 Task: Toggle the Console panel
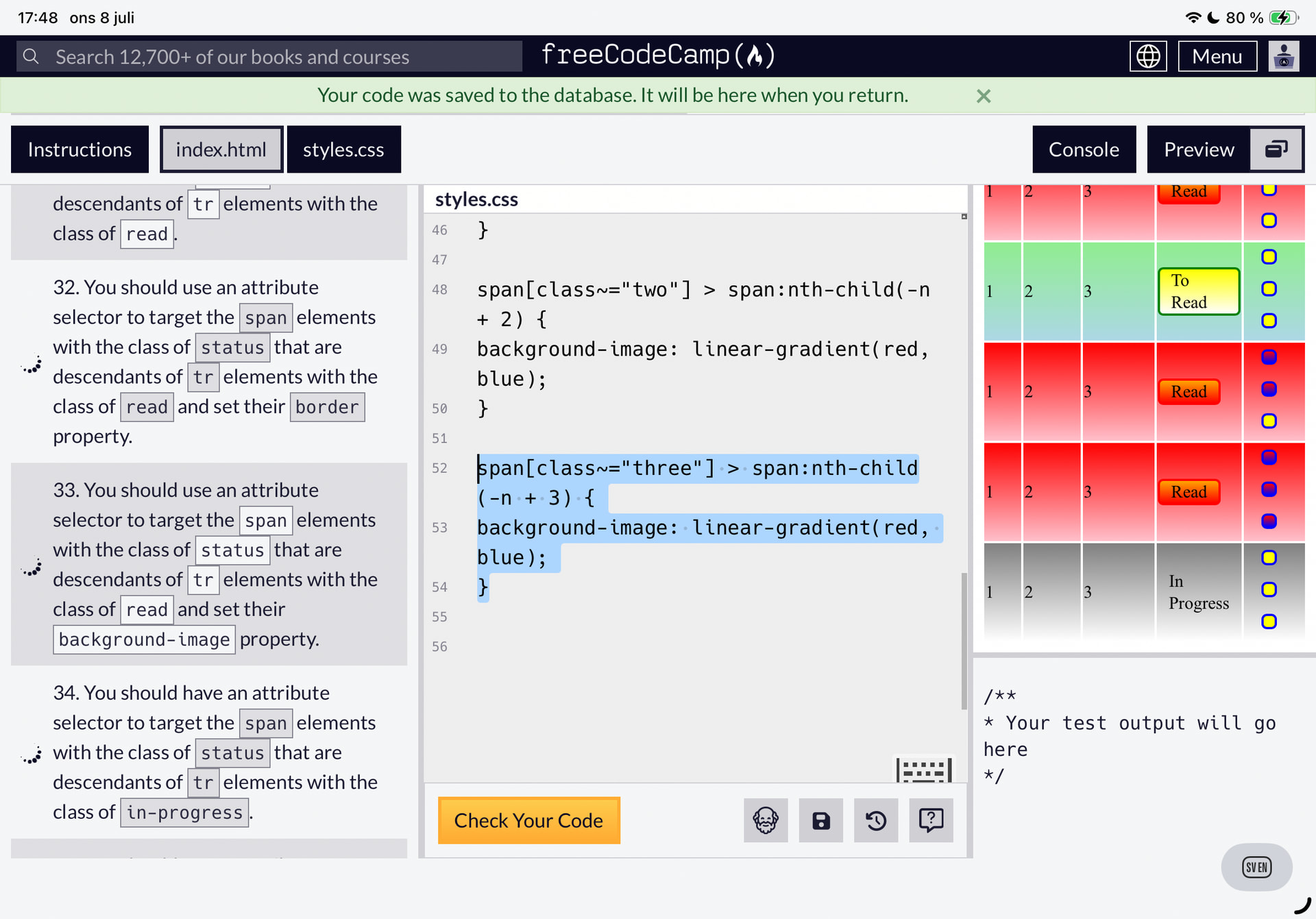pos(1084,149)
